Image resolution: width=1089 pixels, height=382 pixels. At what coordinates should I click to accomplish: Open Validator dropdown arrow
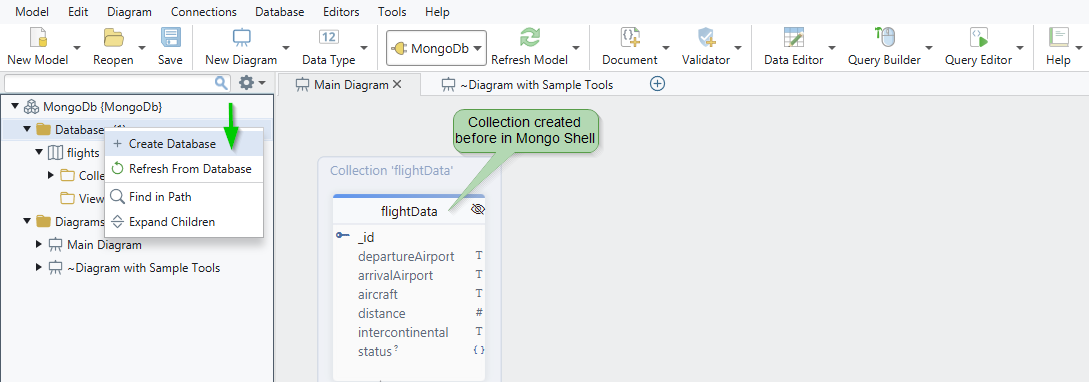tap(738, 47)
